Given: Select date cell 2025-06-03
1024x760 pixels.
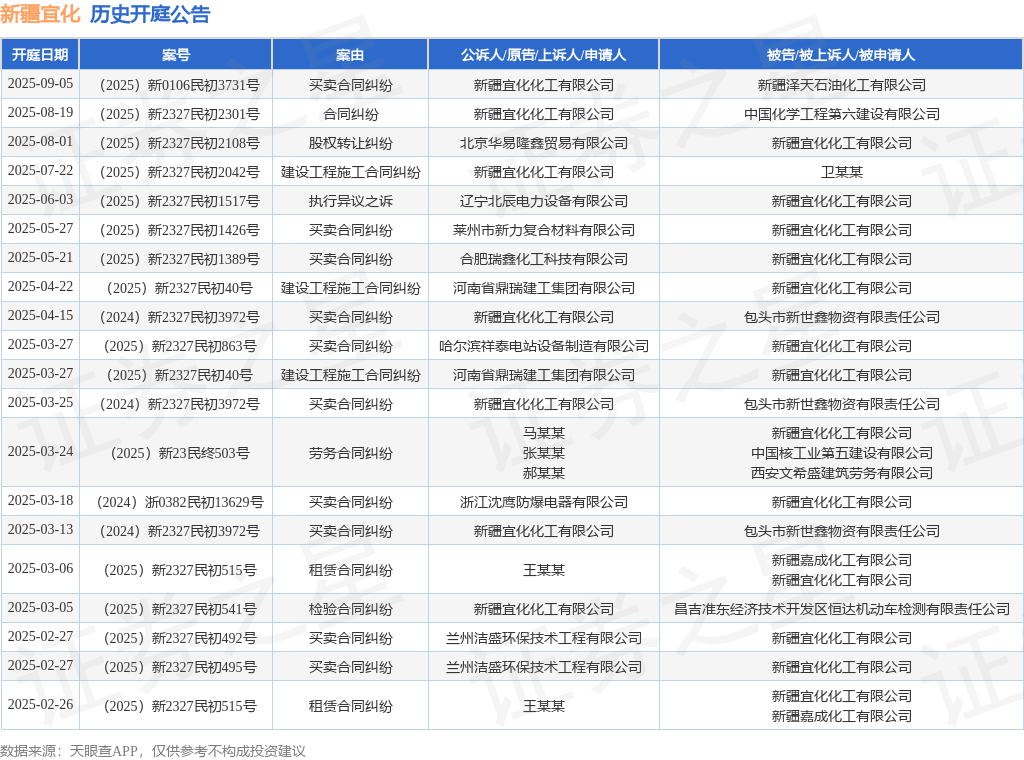Looking at the screenshot, I should tap(40, 200).
